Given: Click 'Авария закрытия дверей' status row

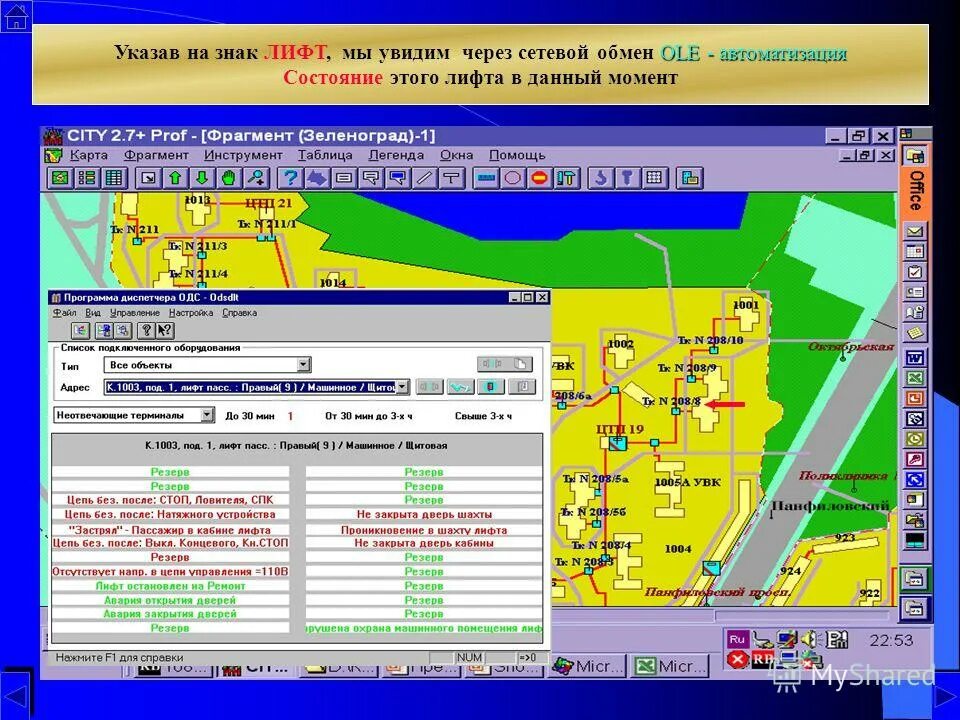Looking at the screenshot, I should [x=170, y=613].
